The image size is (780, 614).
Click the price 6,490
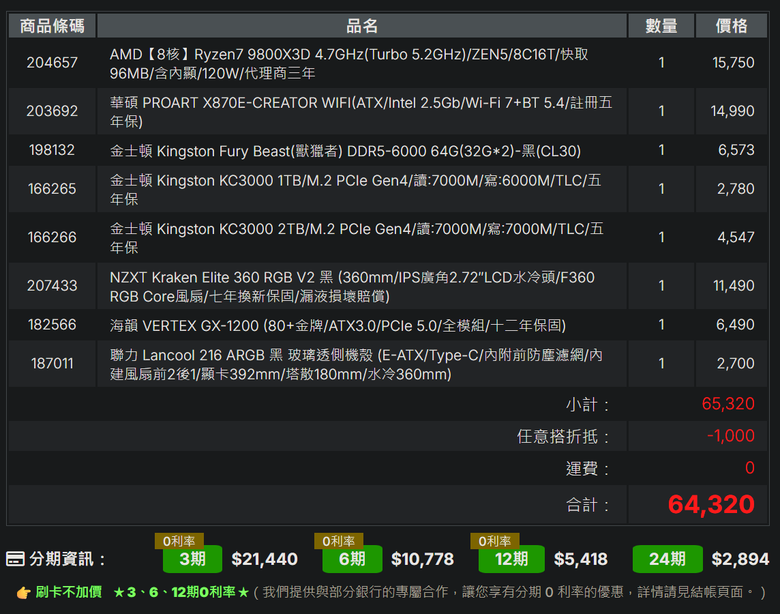click(735, 325)
